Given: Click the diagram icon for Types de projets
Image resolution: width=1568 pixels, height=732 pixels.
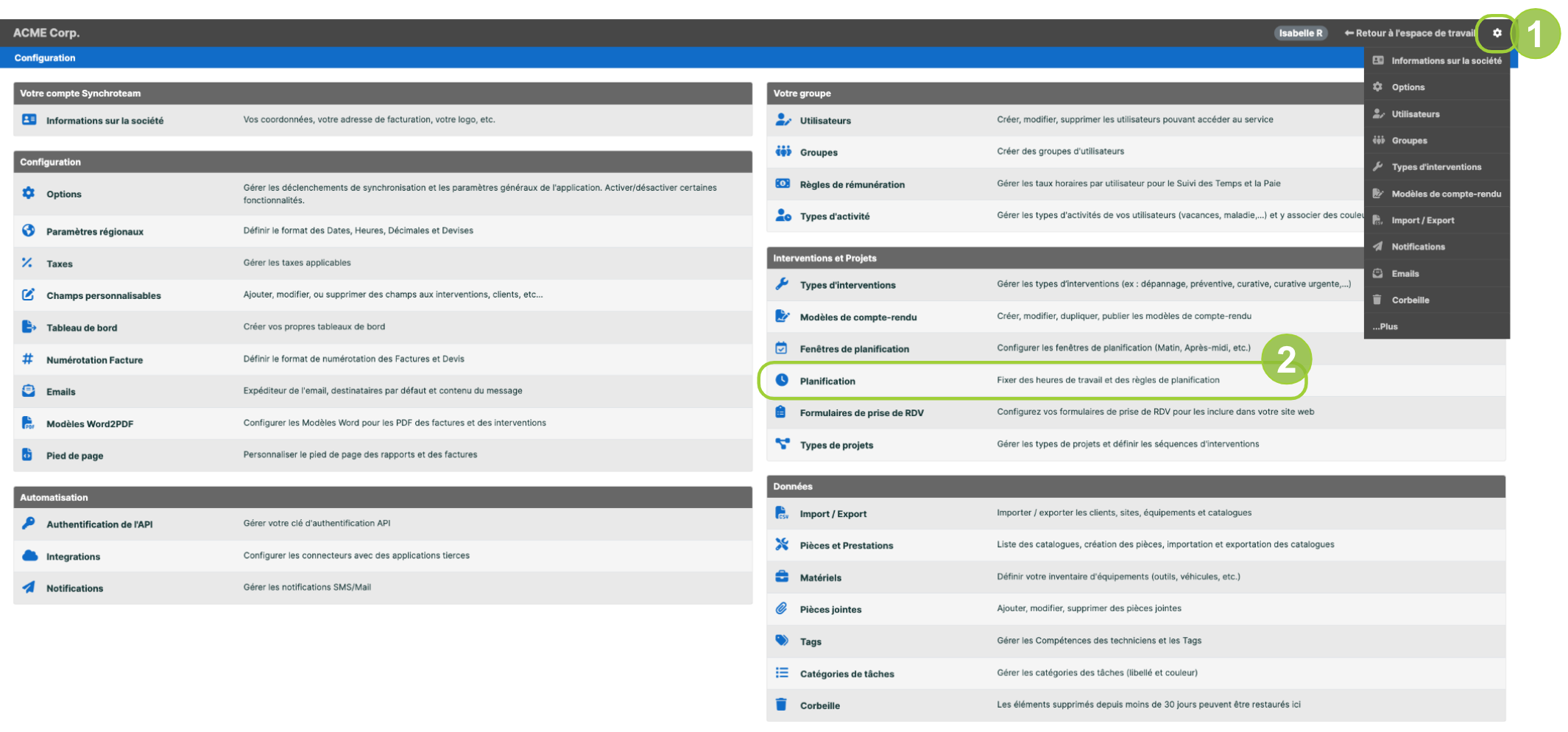Looking at the screenshot, I should 783,443.
